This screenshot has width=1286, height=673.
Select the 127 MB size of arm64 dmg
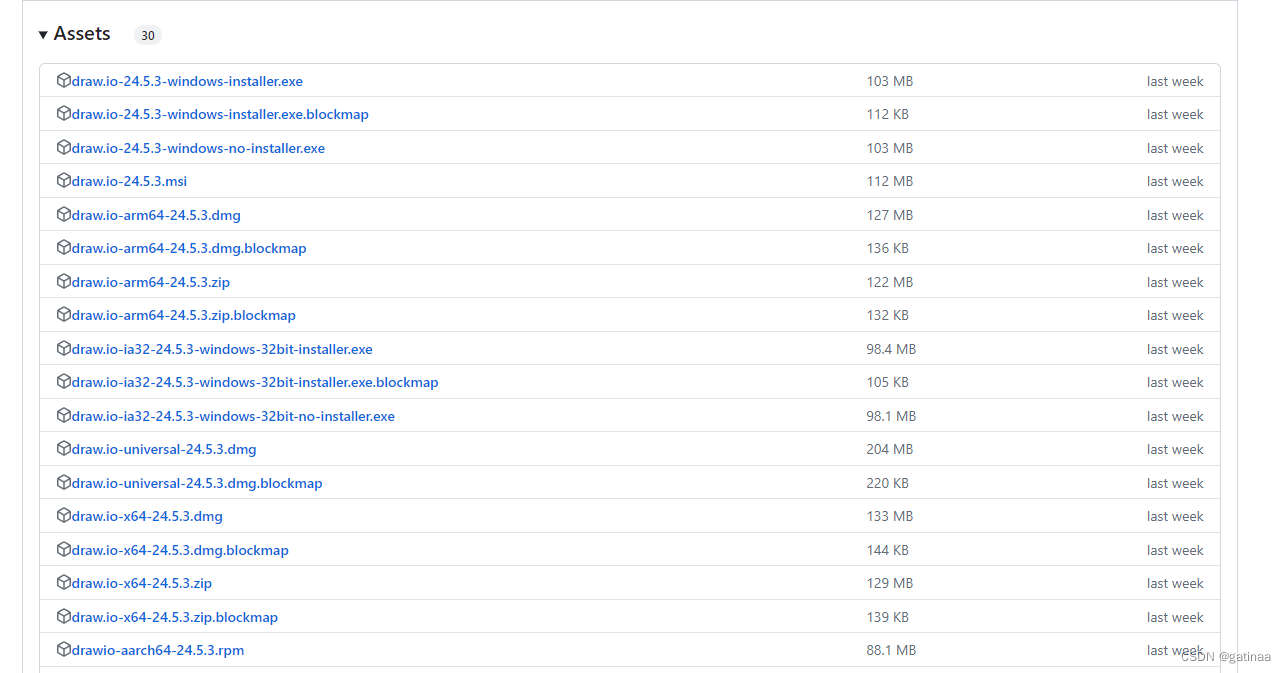pyautogui.click(x=890, y=215)
